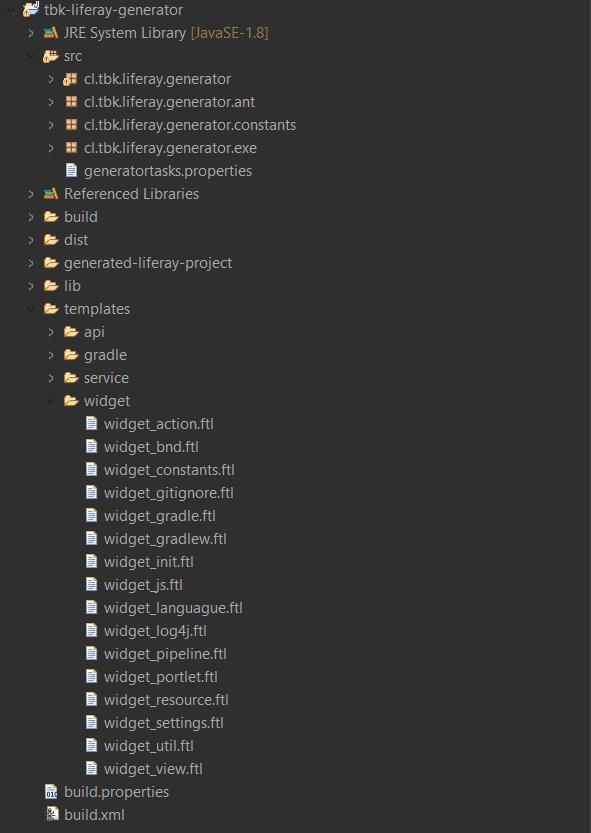Click the Referenced Libraries icon
Image resolution: width=591 pixels, height=833 pixels.
51,193
